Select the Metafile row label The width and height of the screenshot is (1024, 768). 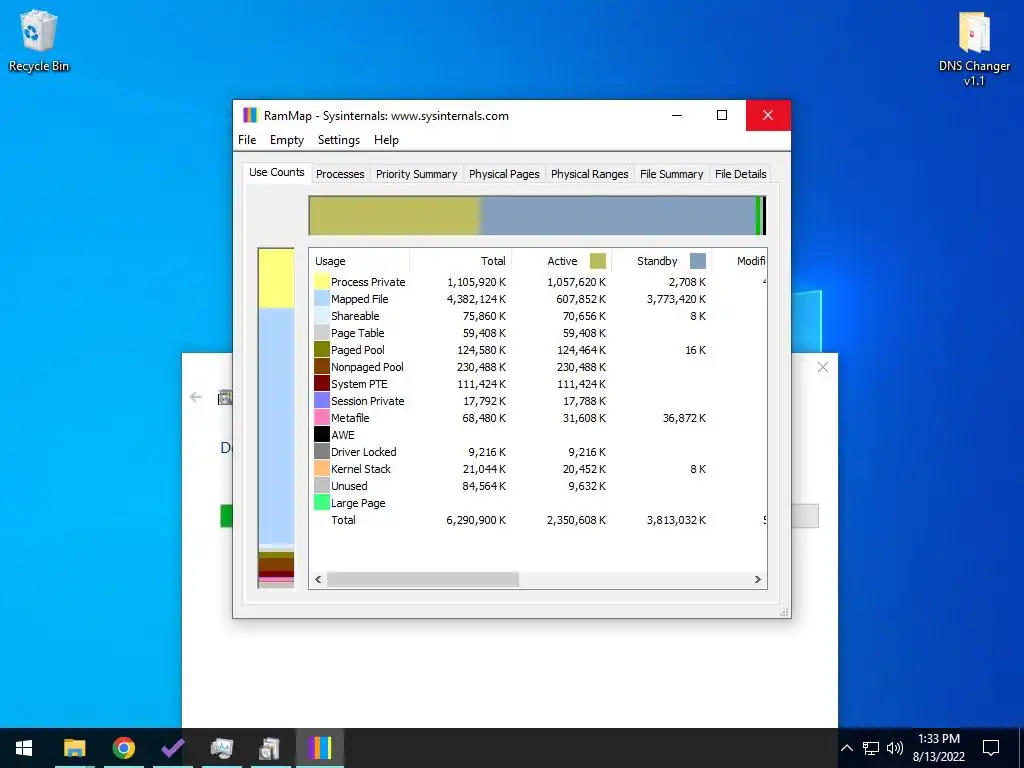pos(350,418)
